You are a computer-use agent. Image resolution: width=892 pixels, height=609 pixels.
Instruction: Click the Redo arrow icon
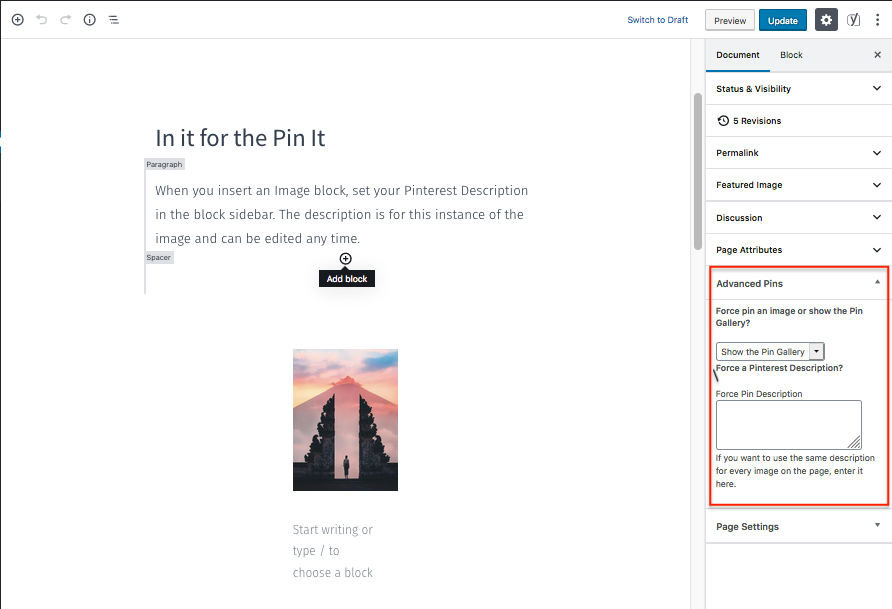coord(66,20)
